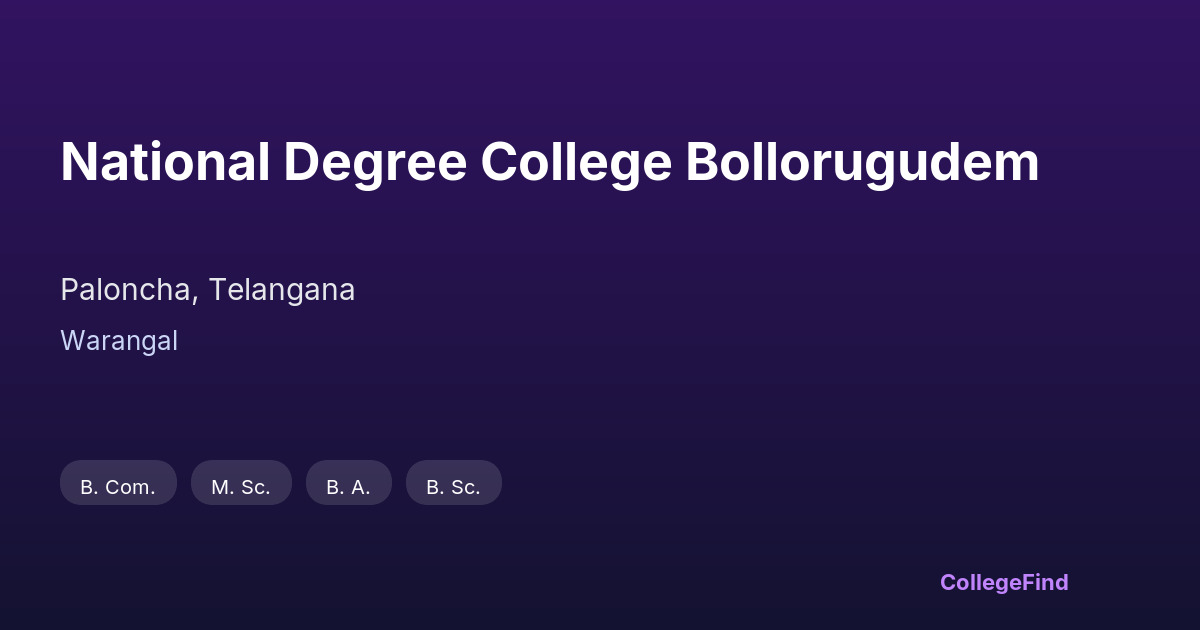Click the Warangal district label

[119, 341]
